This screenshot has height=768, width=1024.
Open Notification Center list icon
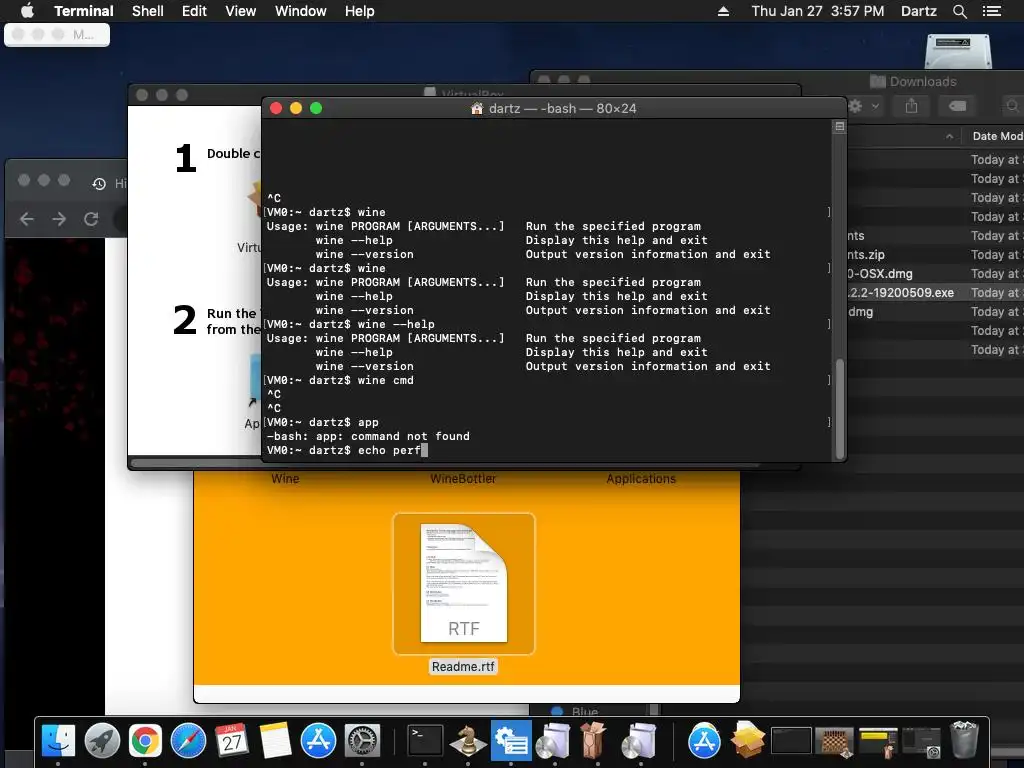992,11
